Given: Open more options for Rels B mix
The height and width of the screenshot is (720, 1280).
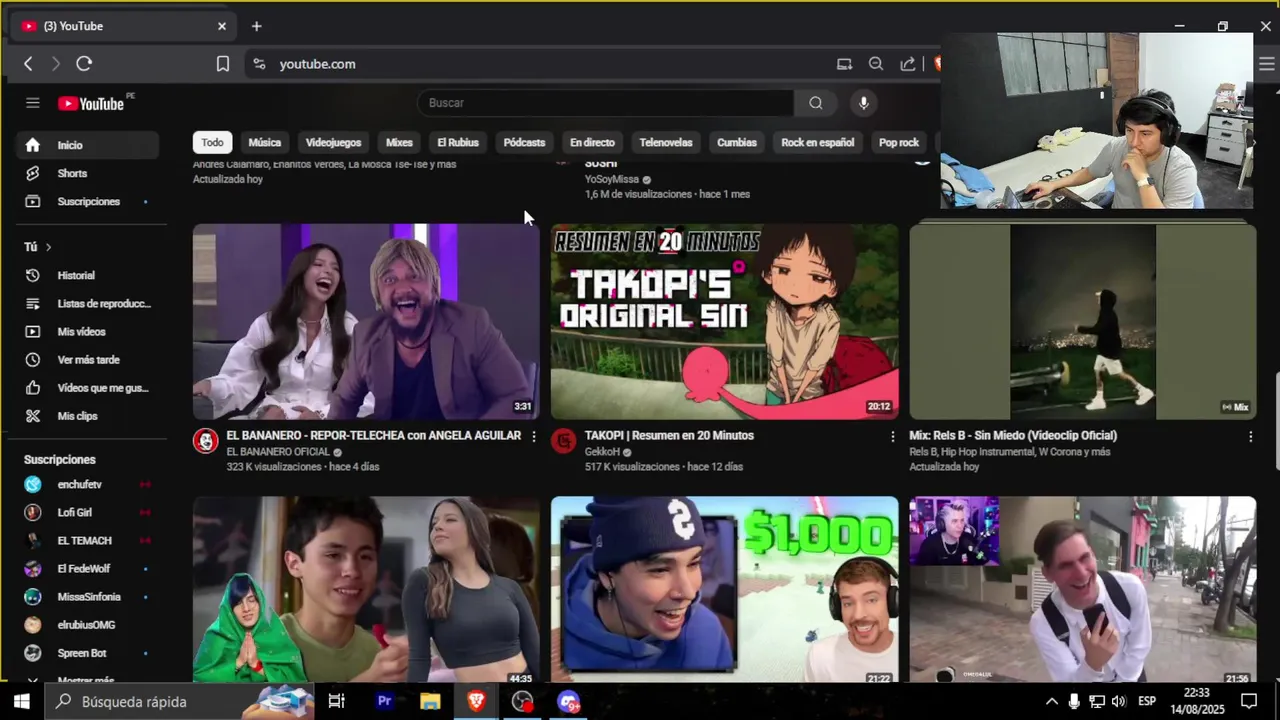Looking at the screenshot, I should (x=1250, y=436).
